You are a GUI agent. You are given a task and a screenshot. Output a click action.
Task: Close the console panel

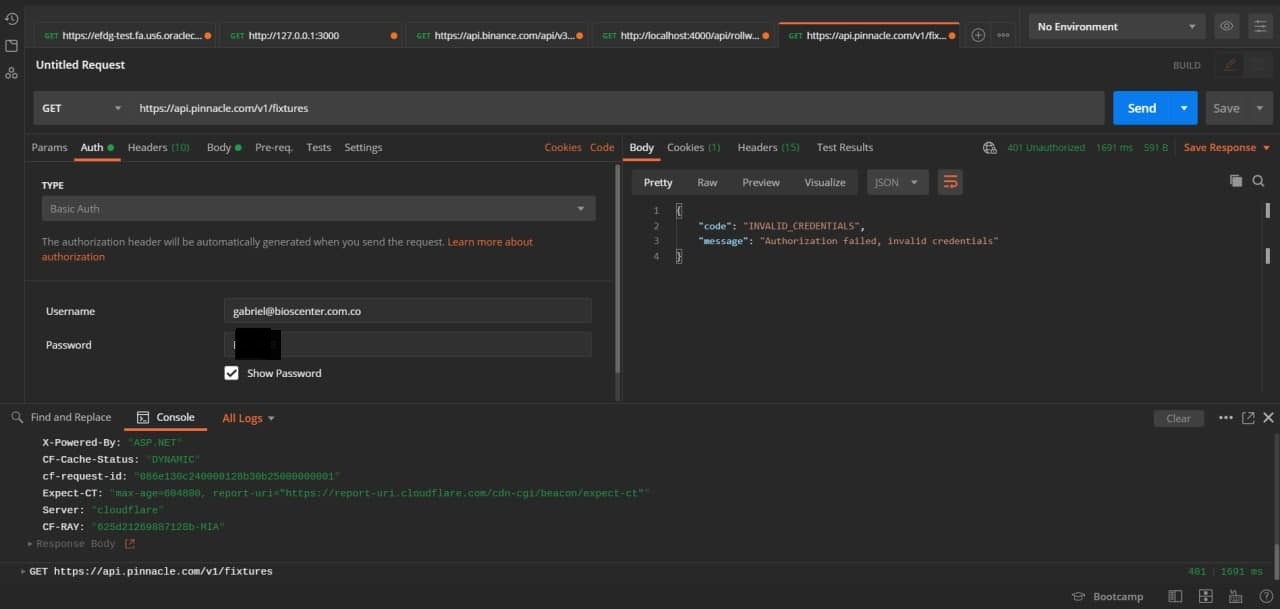click(1268, 418)
